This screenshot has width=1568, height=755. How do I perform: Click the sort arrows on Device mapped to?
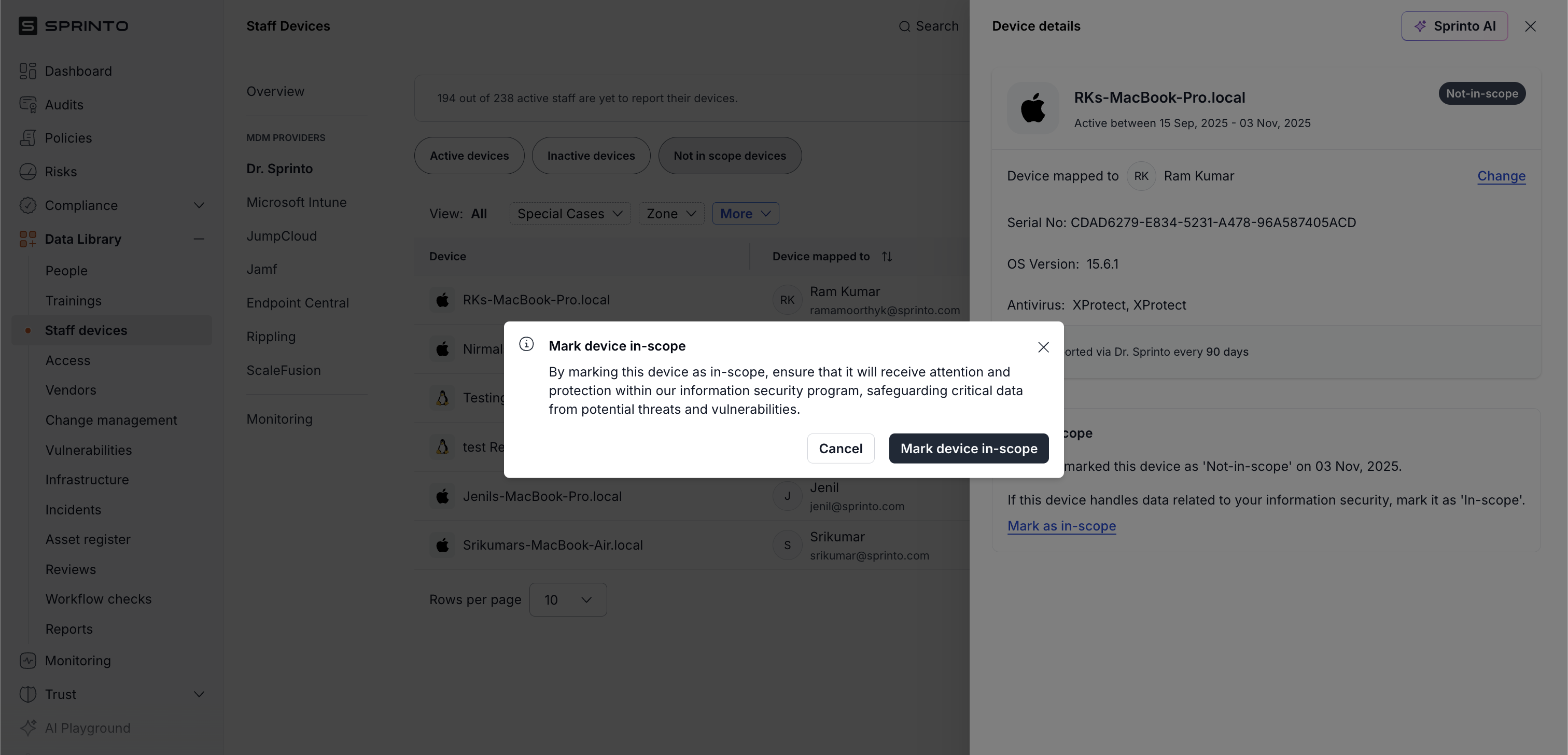pos(887,256)
